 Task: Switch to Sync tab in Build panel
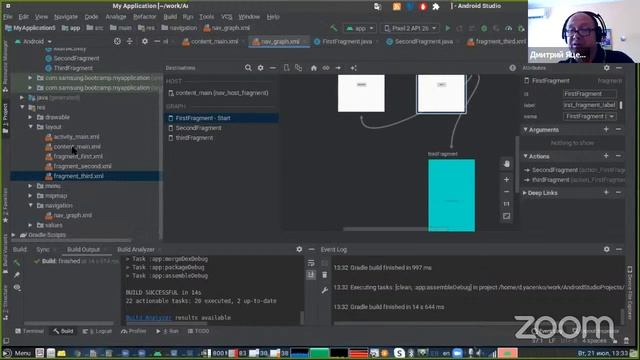(x=42, y=249)
